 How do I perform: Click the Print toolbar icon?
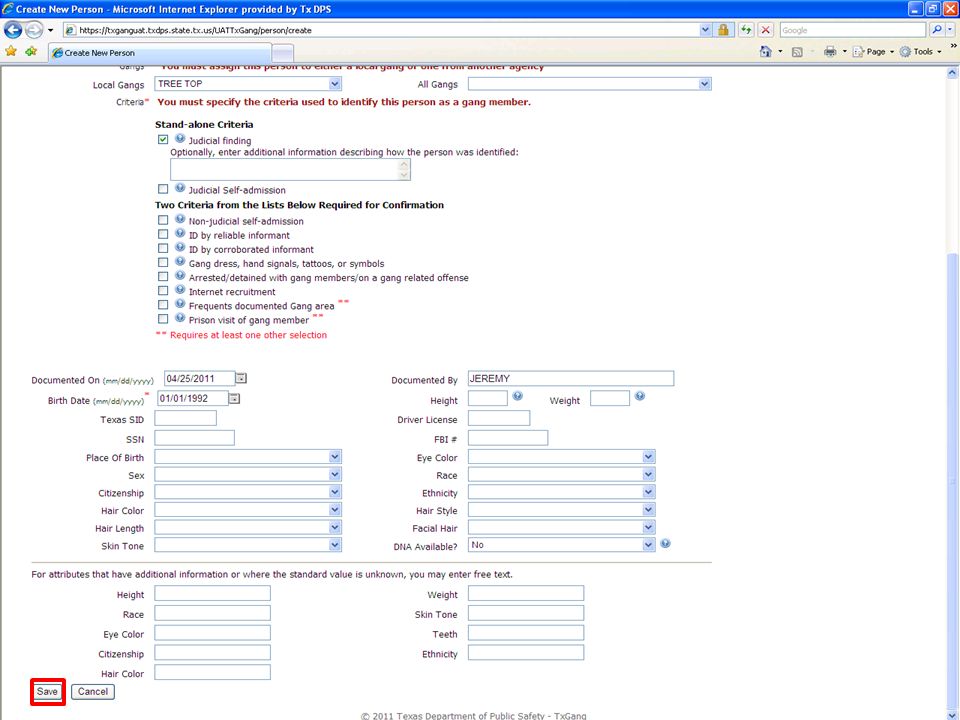[830, 51]
